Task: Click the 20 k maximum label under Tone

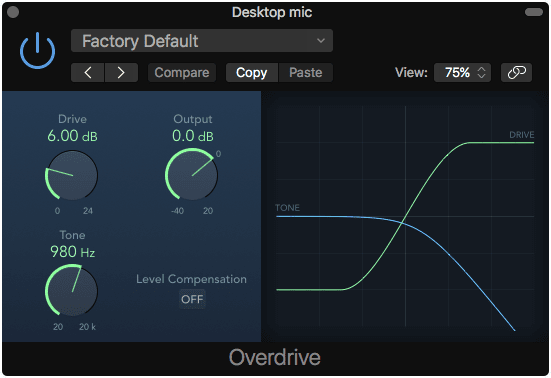Action: pyautogui.click(x=87, y=327)
